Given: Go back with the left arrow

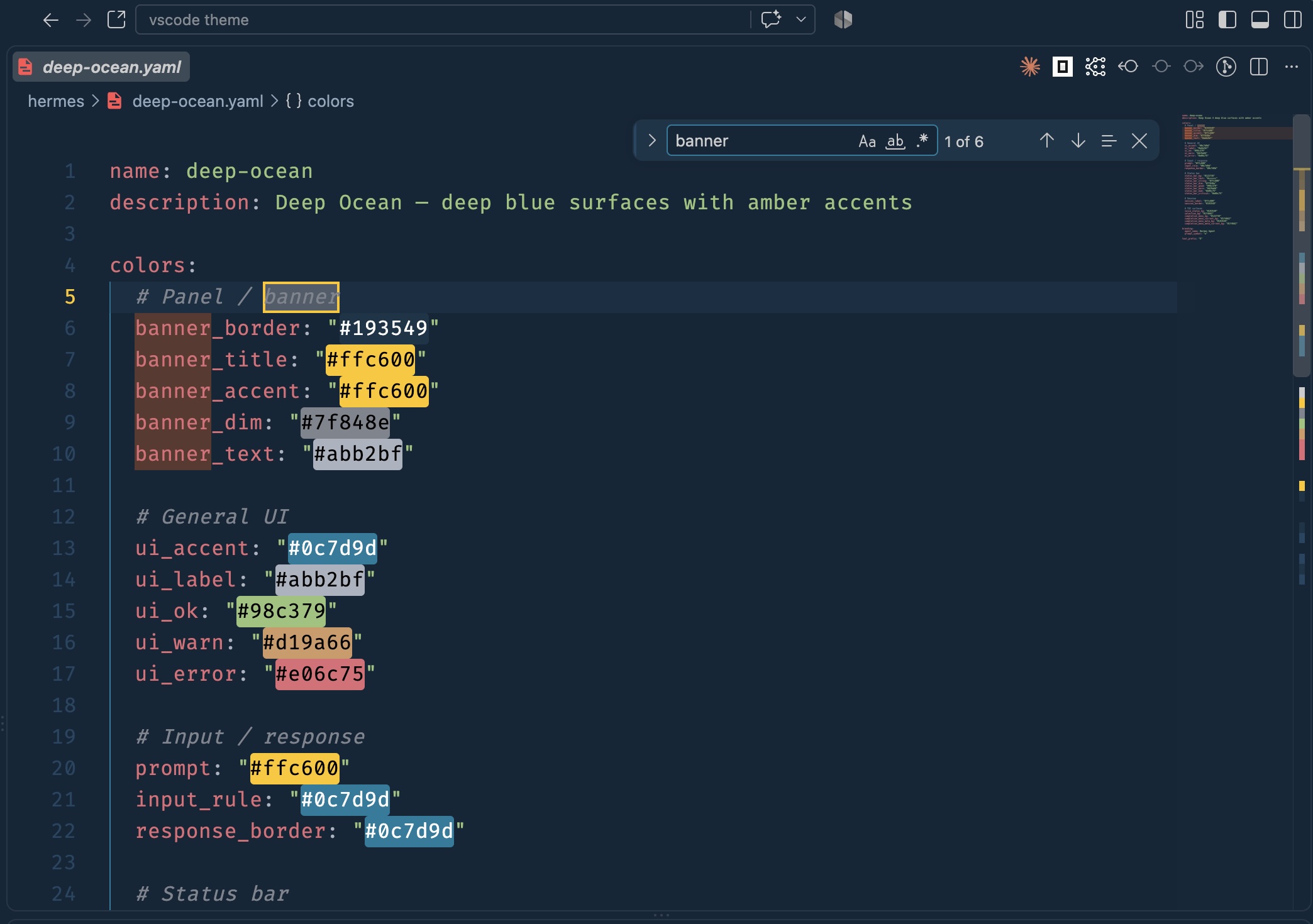Looking at the screenshot, I should pyautogui.click(x=51, y=20).
